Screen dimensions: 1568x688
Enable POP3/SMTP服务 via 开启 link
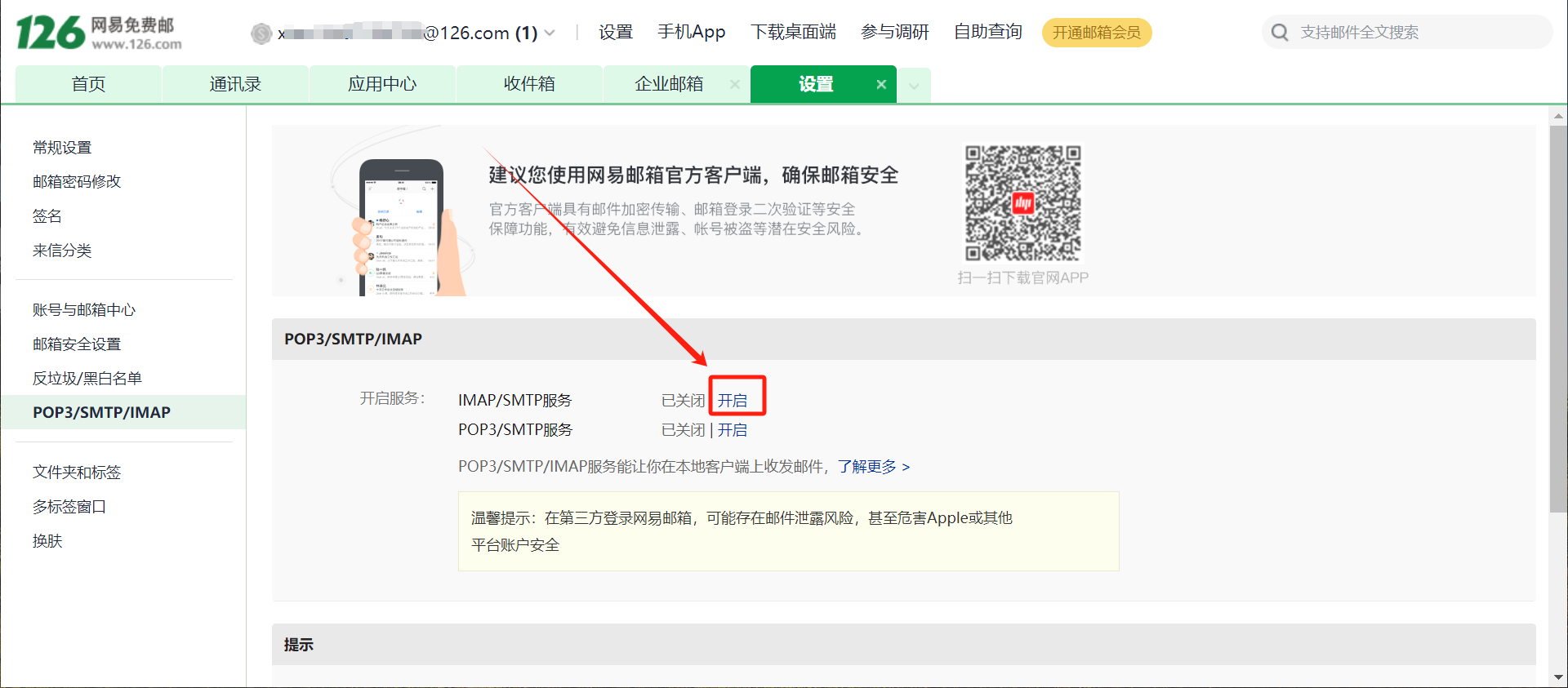[x=733, y=430]
